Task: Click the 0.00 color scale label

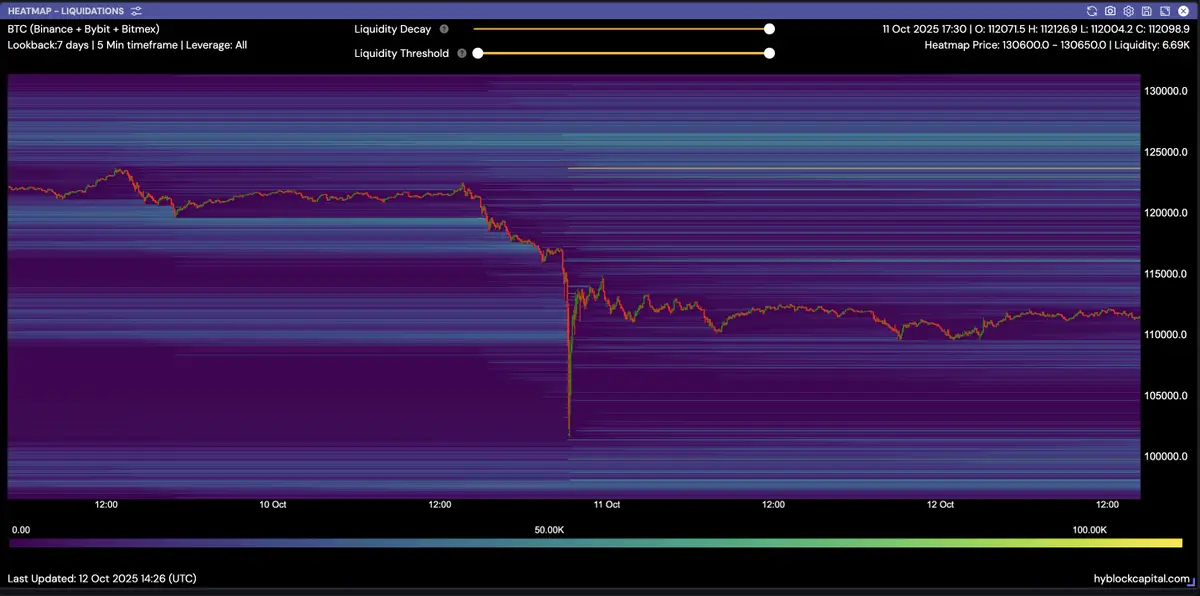Action: tap(20, 530)
